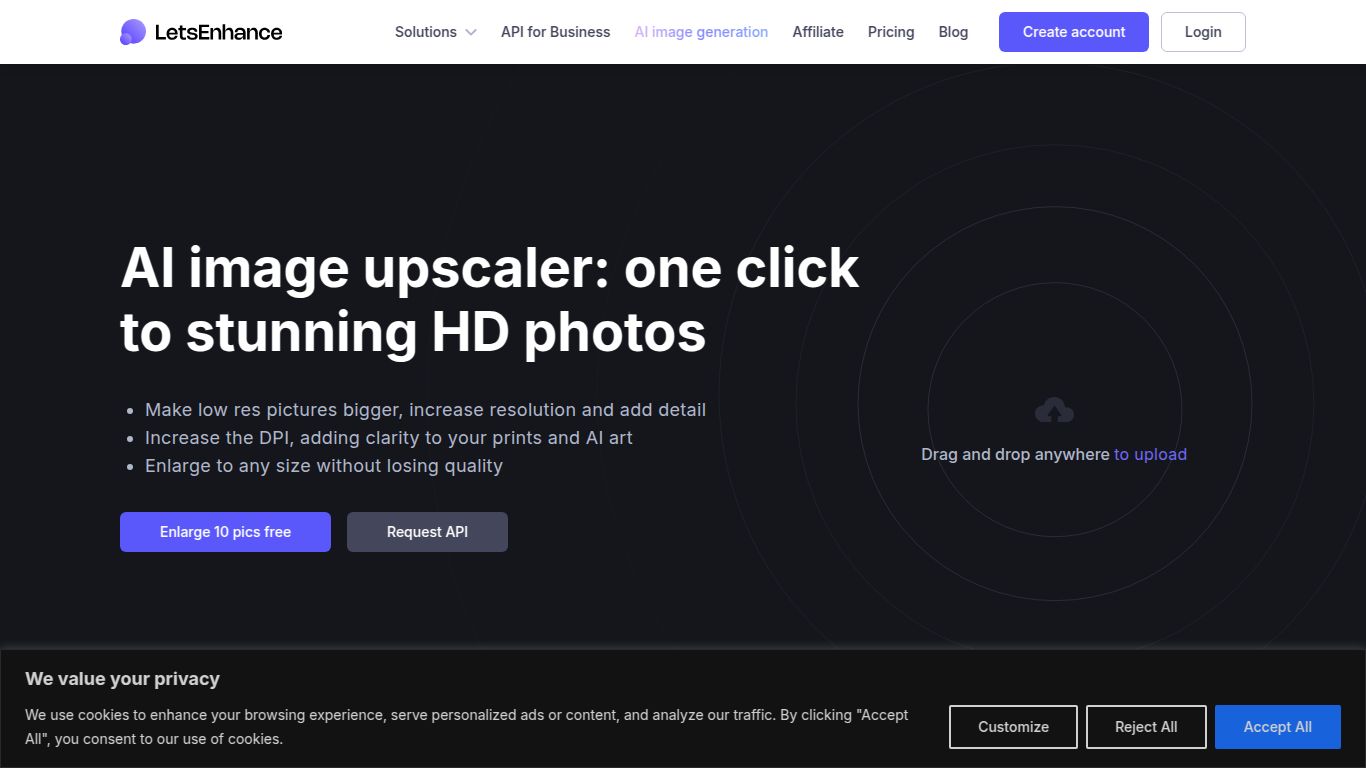
Task: Click Accept All on the cookie banner
Action: 1277,727
